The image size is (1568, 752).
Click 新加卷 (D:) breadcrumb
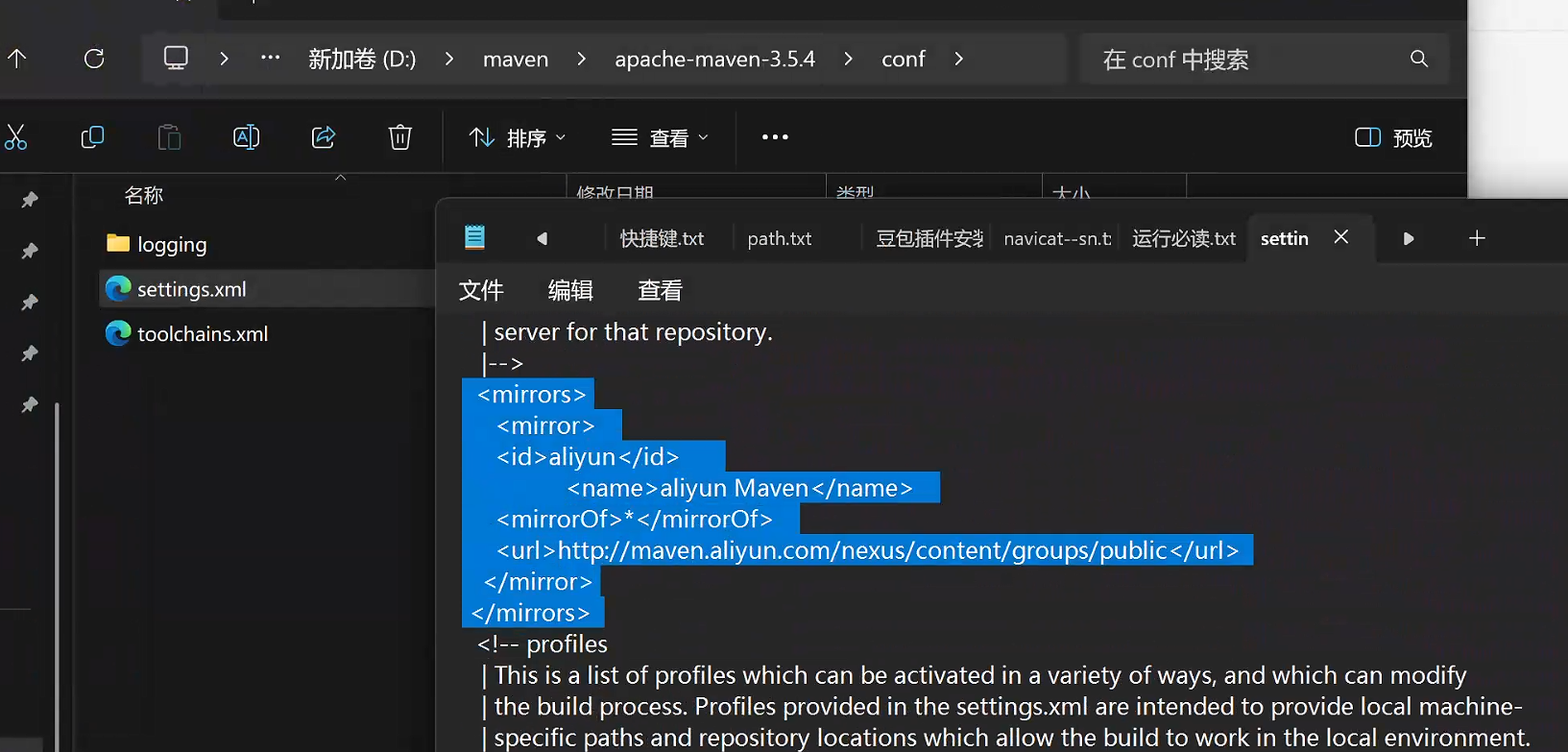click(x=362, y=59)
